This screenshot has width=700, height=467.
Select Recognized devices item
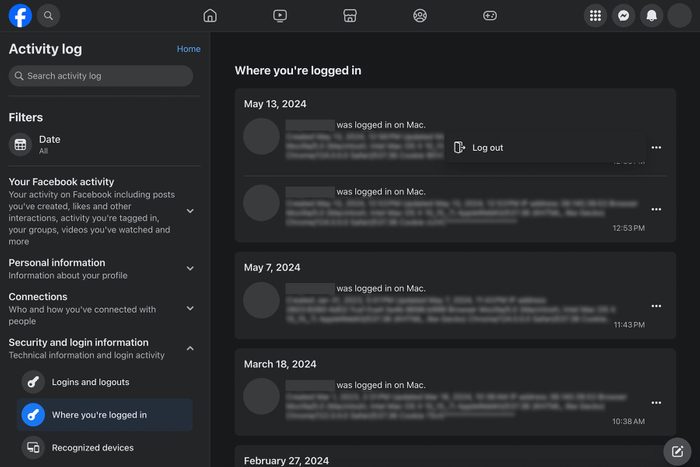[x=92, y=448]
